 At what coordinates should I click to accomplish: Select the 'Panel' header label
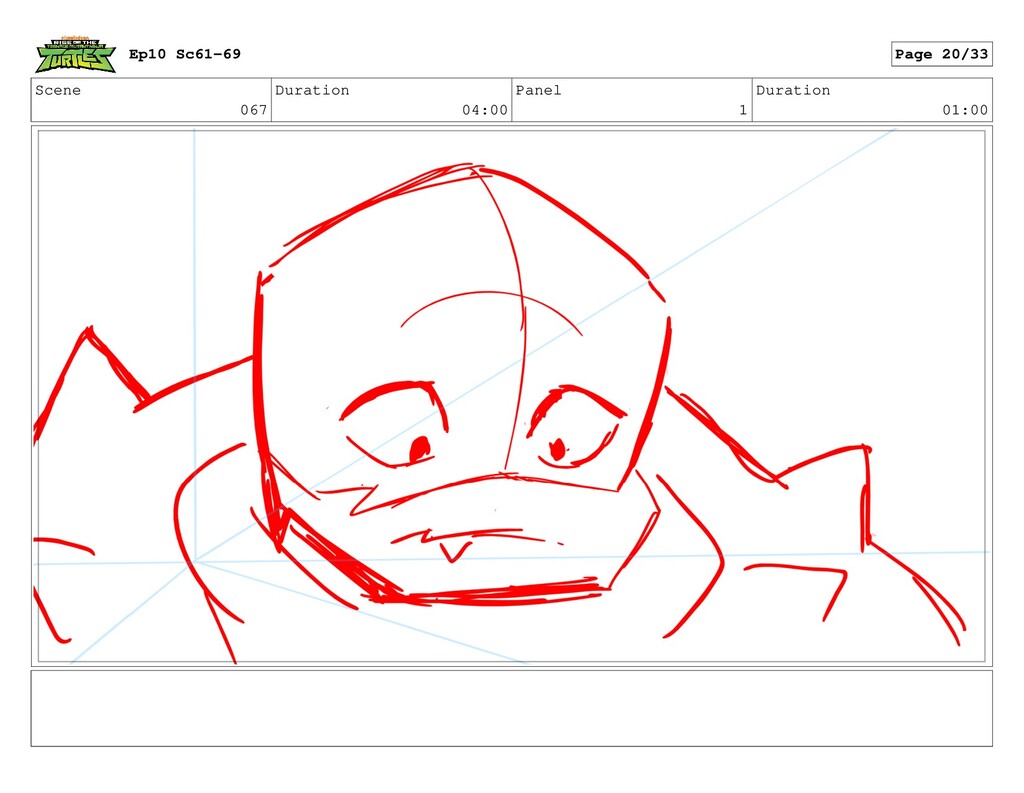click(x=538, y=90)
